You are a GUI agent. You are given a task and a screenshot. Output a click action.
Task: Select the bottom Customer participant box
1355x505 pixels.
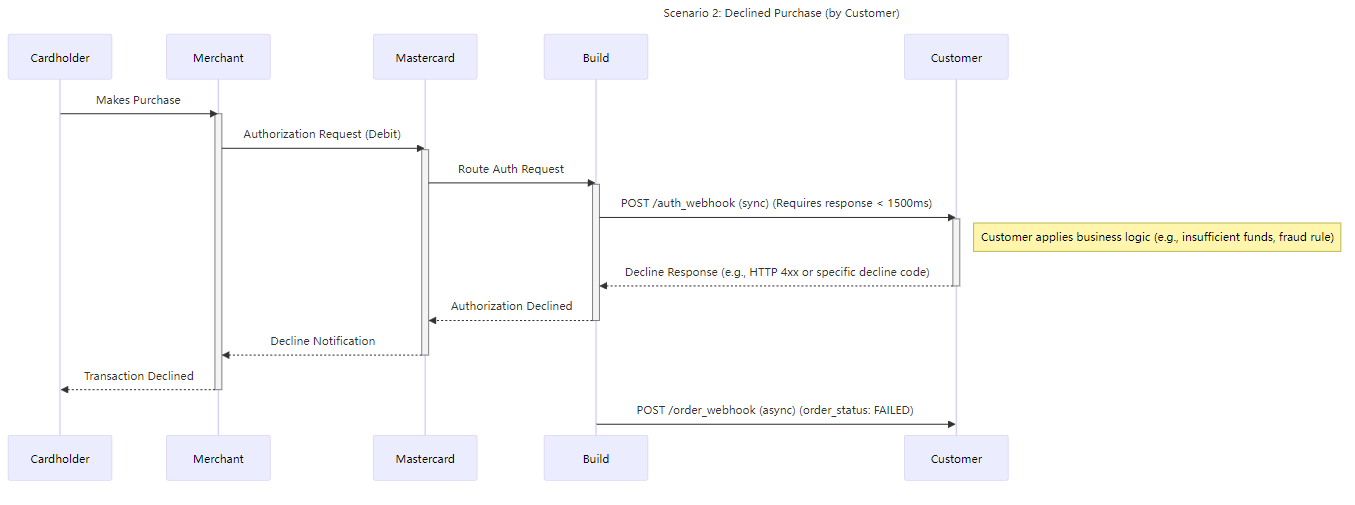(x=956, y=459)
